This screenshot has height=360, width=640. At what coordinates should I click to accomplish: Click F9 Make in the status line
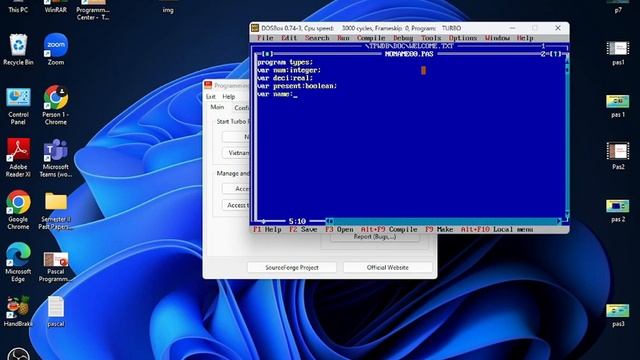click(439, 229)
